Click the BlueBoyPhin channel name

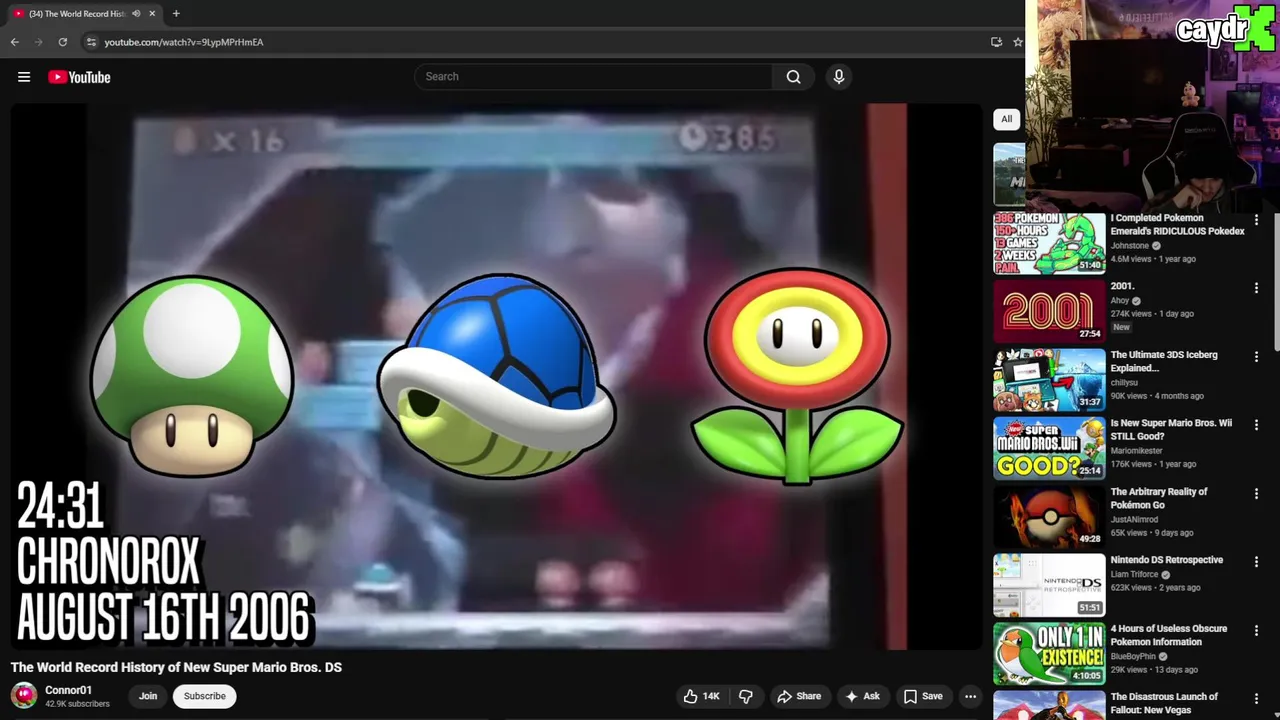click(1132, 656)
